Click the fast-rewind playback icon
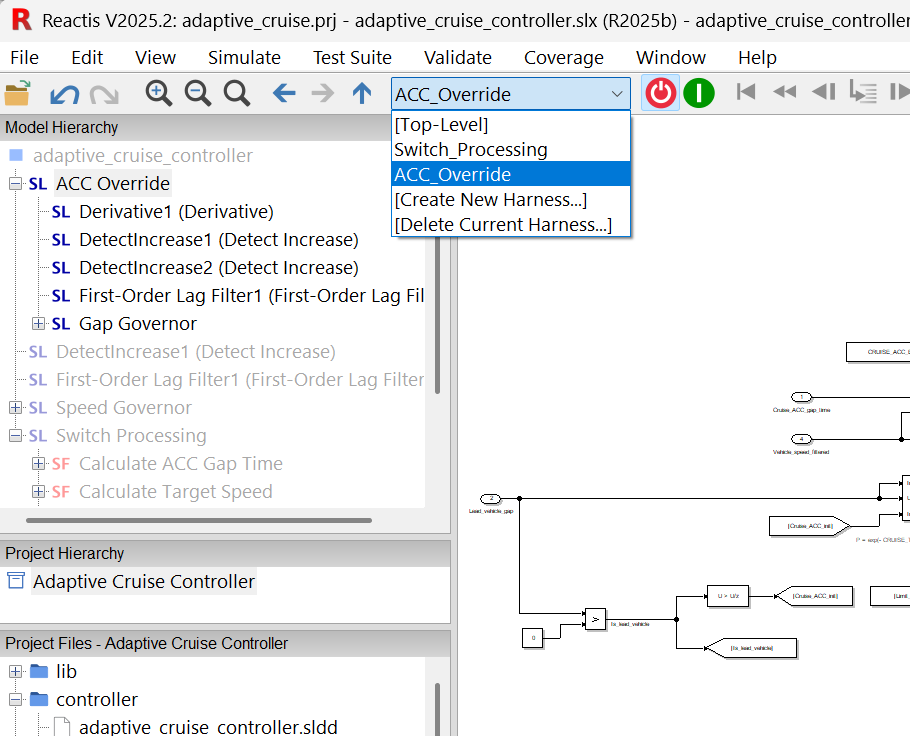This screenshot has height=736, width=910. (784, 92)
